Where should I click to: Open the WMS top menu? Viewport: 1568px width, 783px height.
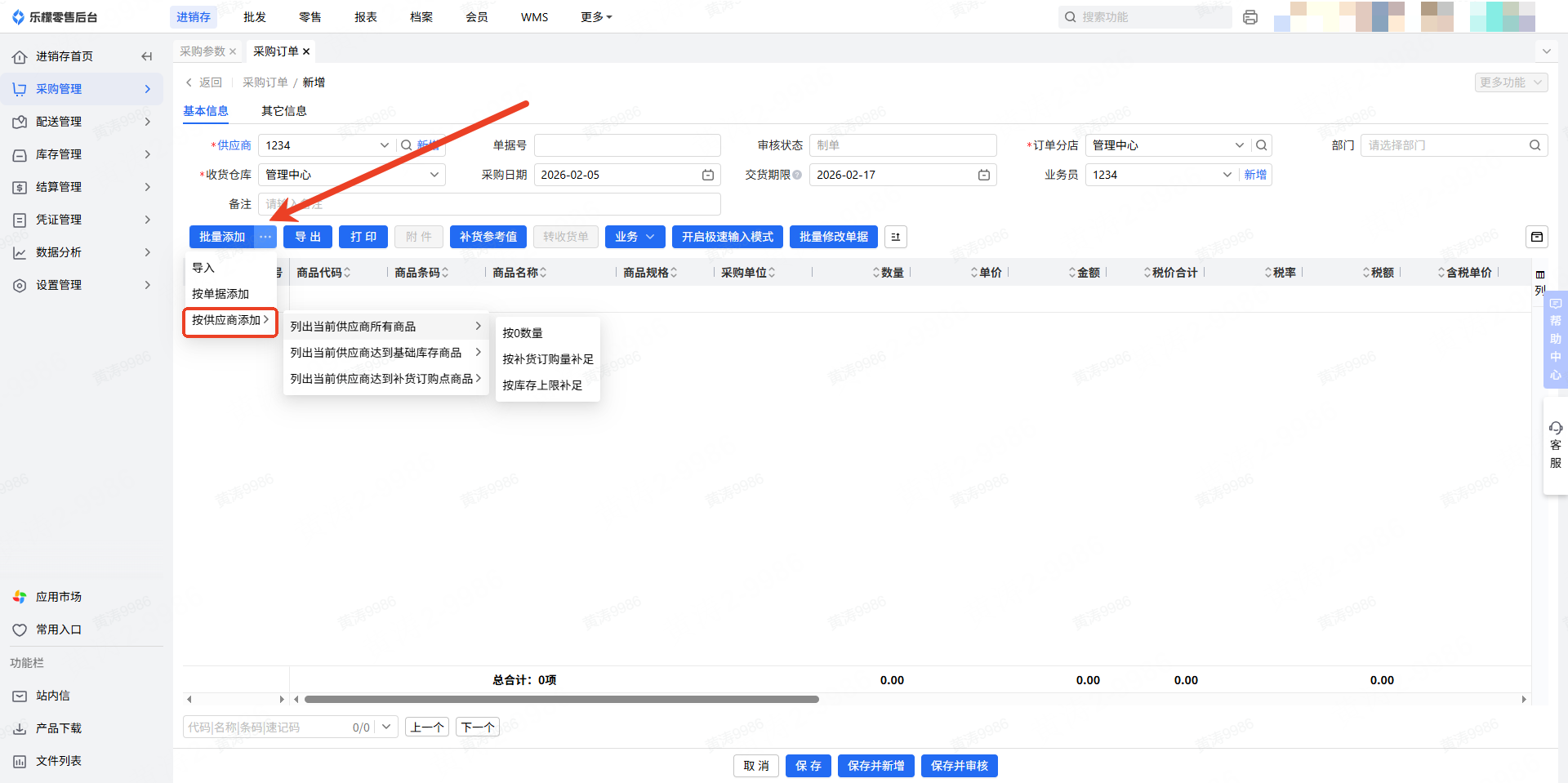point(535,17)
